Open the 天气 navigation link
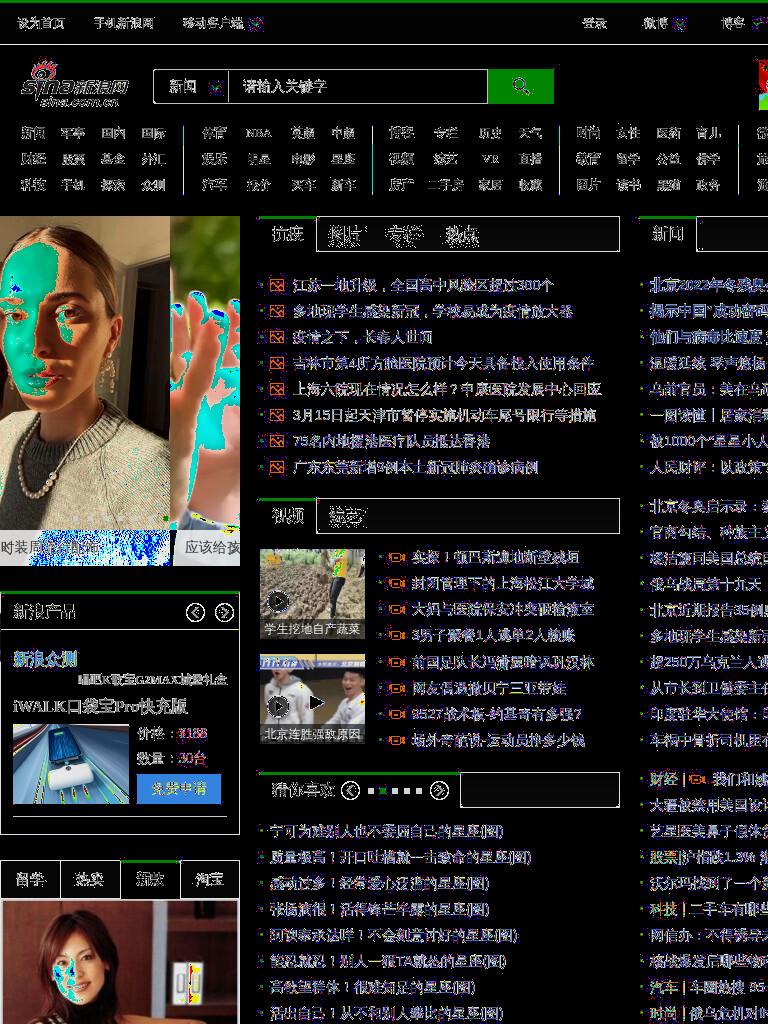 tap(530, 133)
